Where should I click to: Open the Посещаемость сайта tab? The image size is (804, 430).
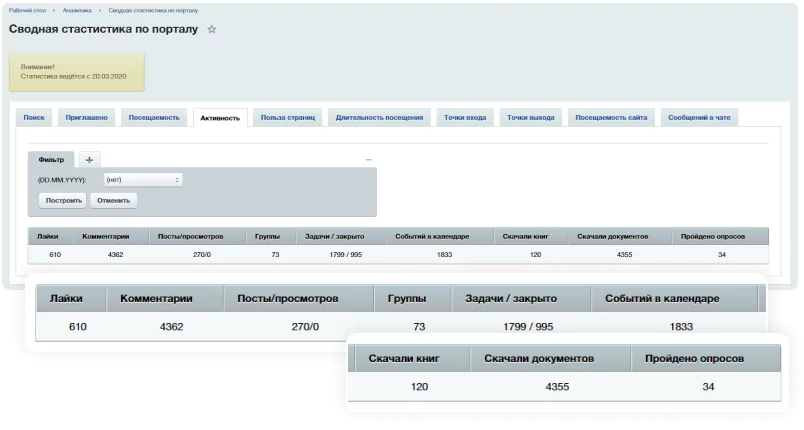tap(610, 118)
